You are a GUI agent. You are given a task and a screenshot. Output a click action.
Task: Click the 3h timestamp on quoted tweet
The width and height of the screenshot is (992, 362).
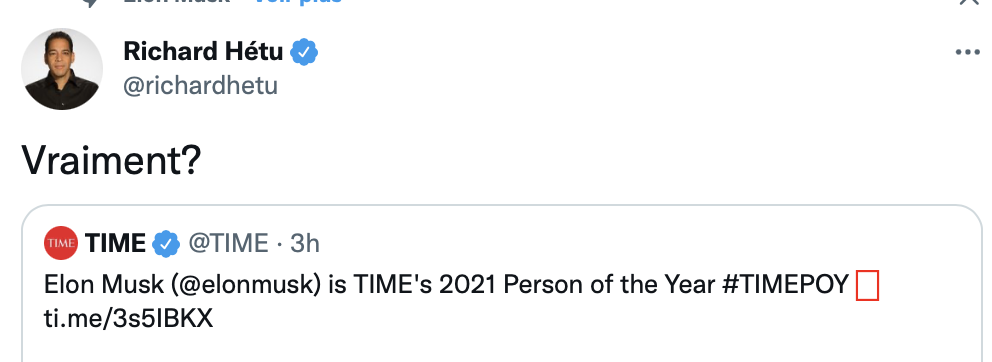(x=305, y=244)
